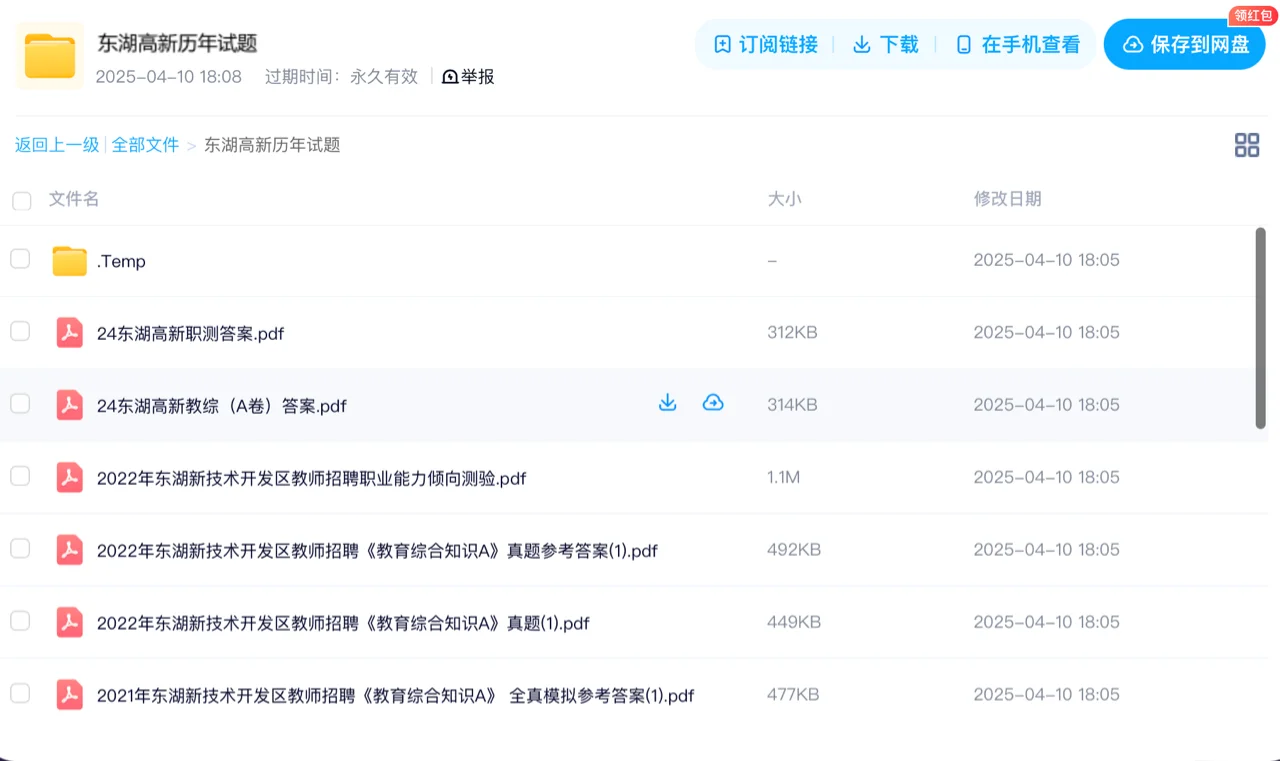Click the cloud save icon on 24东湖高新教综（A卷）答案 row

tap(713, 402)
